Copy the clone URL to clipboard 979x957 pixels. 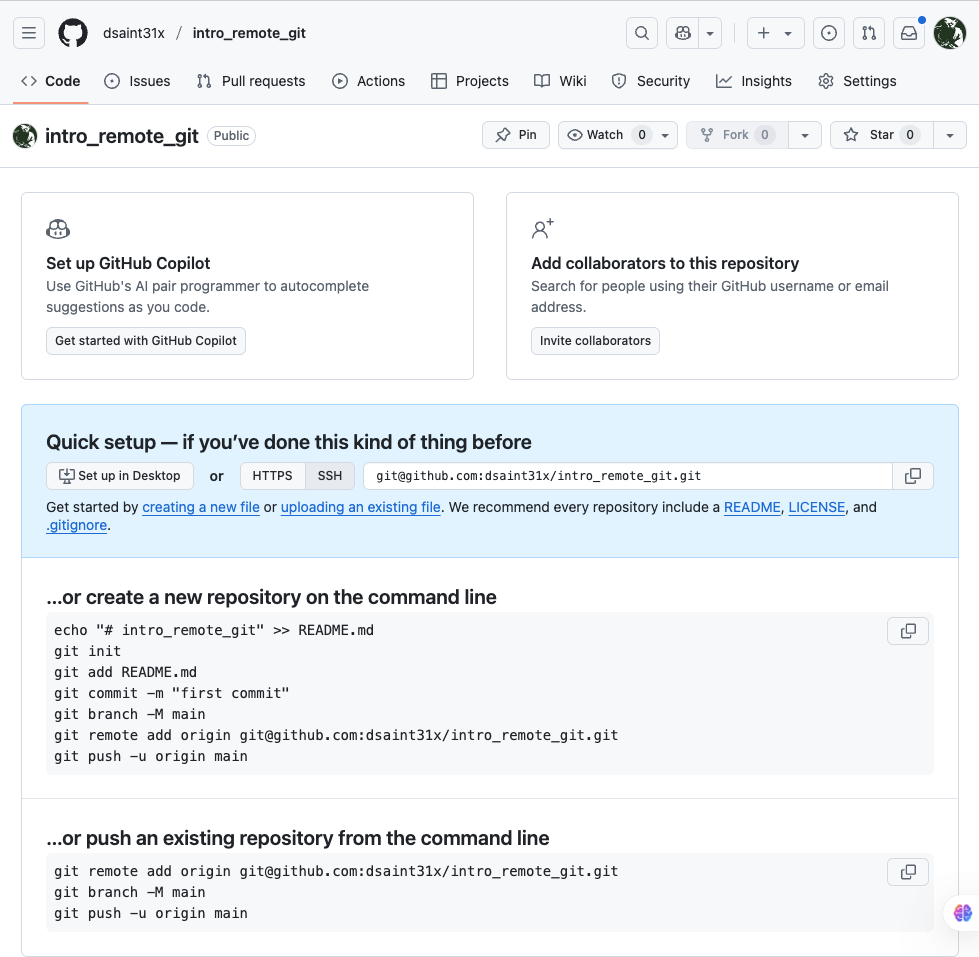coord(913,476)
